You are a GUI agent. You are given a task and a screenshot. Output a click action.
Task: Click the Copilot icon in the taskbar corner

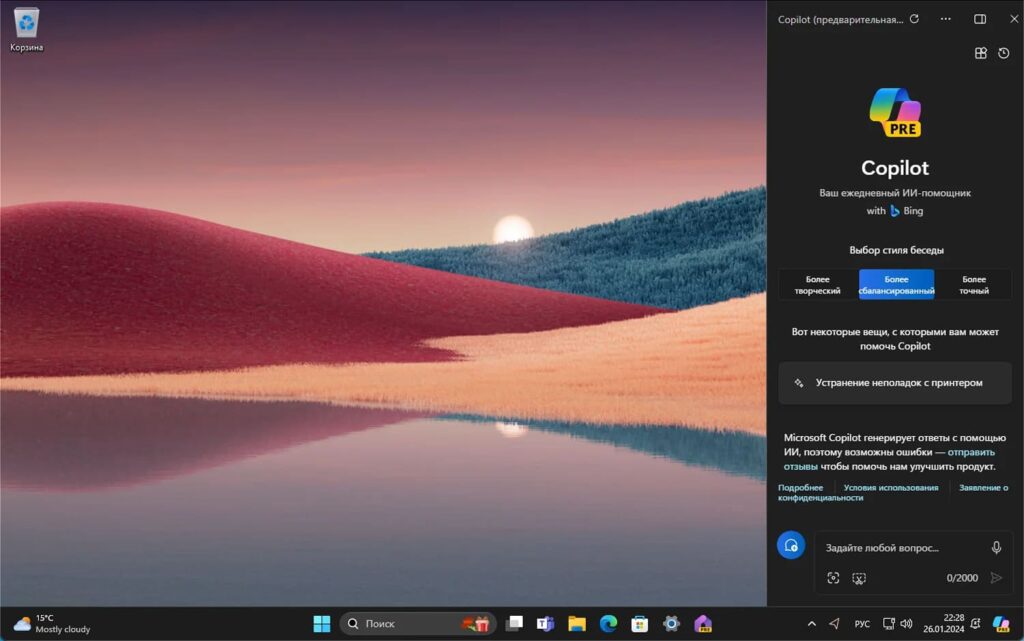(x=1001, y=624)
